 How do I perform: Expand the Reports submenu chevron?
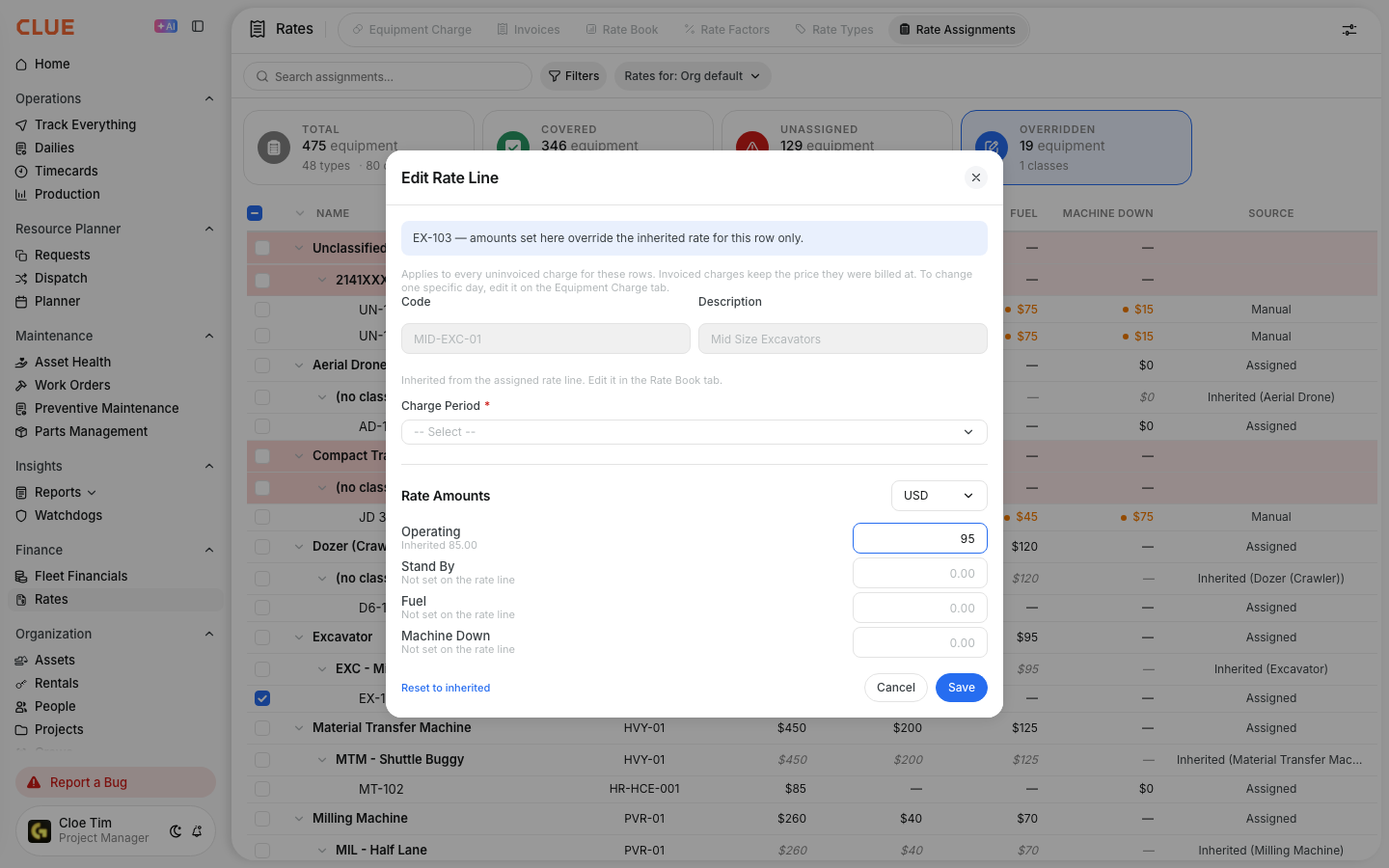tap(92, 493)
